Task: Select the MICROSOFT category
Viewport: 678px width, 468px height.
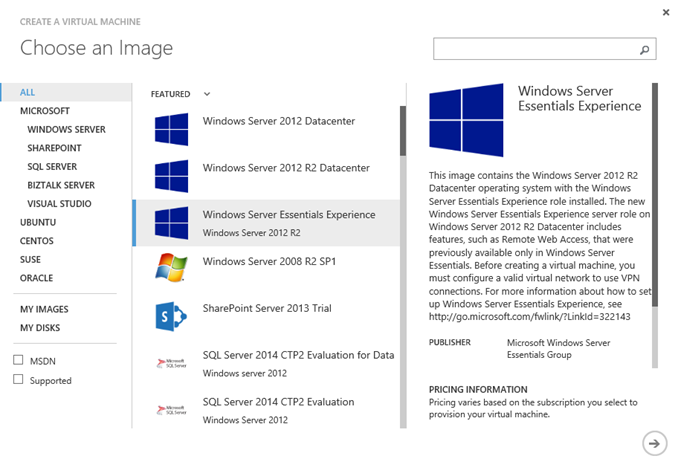Action: pos(45,111)
